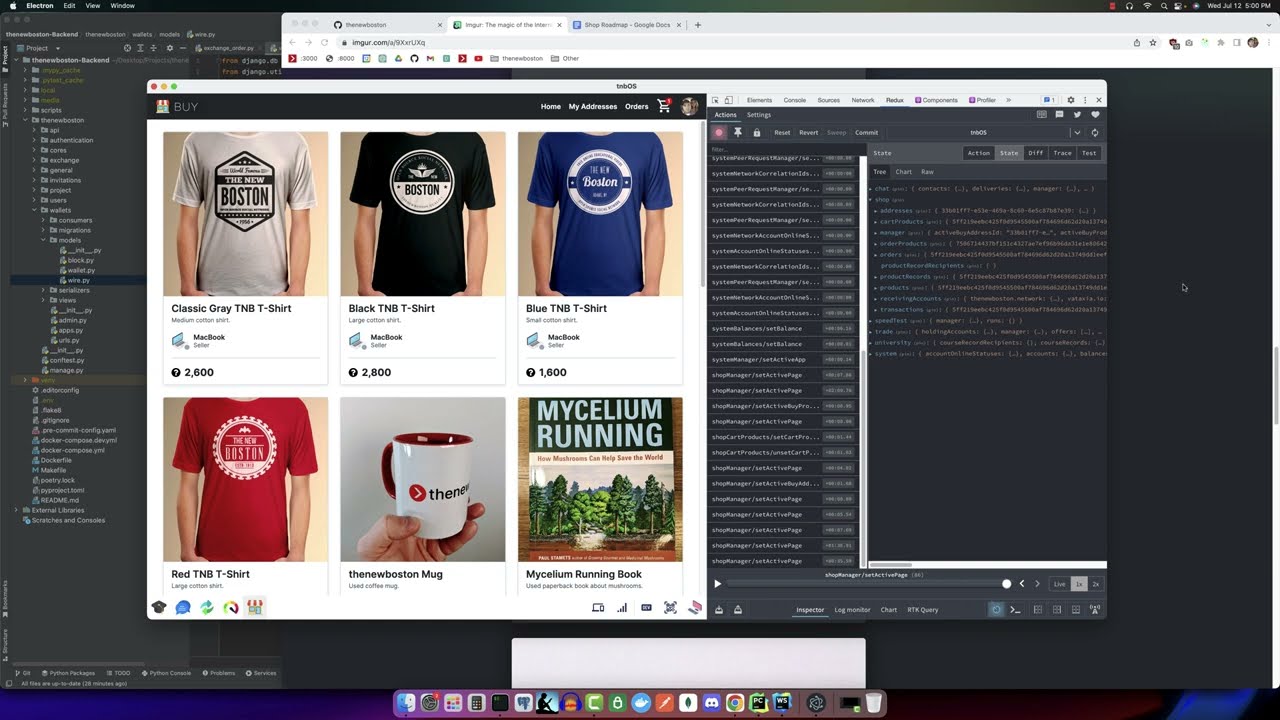Image resolution: width=1280 pixels, height=720 pixels.
Task: Switch state view to Raw
Action: [927, 172]
